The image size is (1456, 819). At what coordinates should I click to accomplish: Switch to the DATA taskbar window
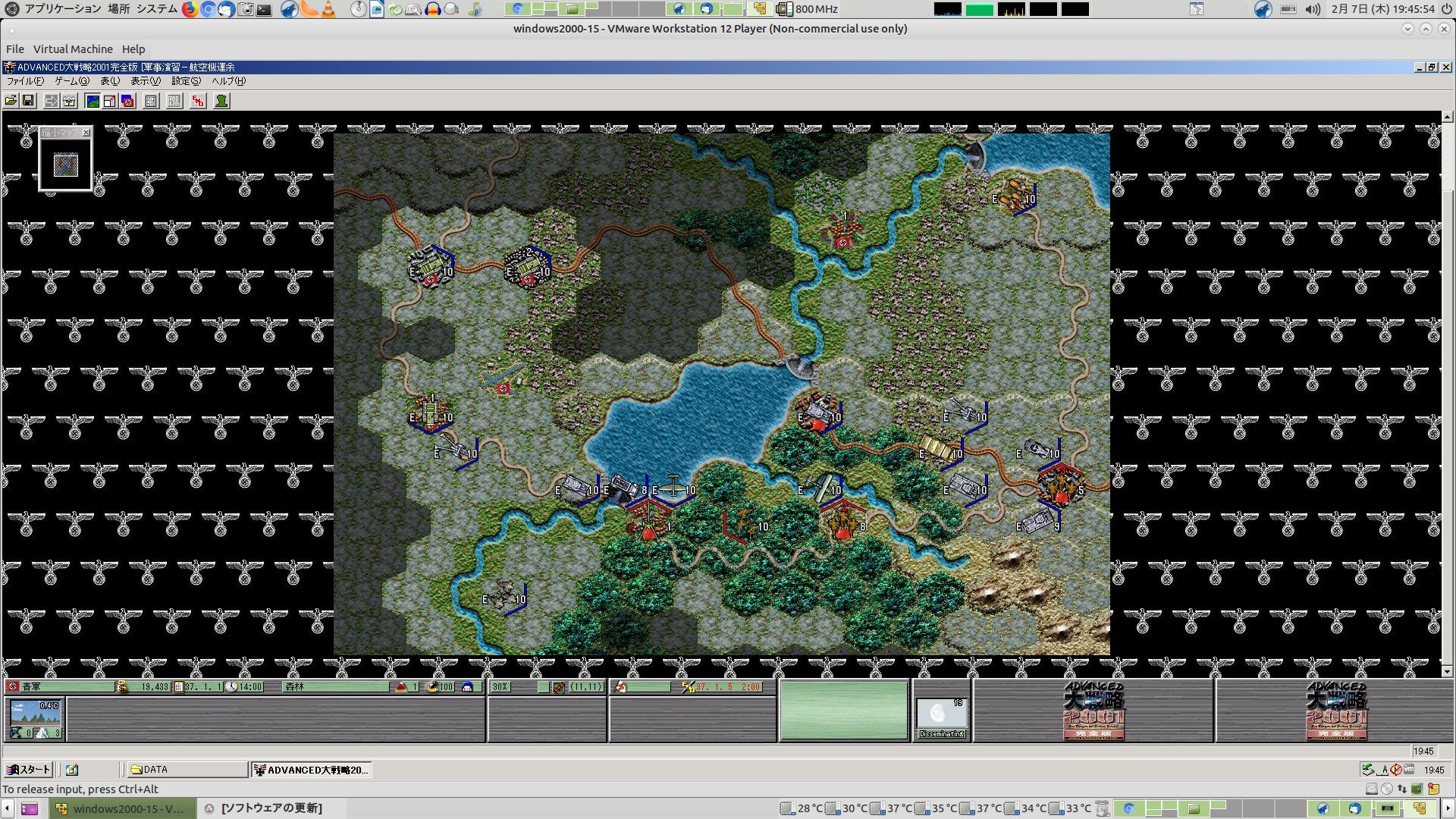click(186, 770)
